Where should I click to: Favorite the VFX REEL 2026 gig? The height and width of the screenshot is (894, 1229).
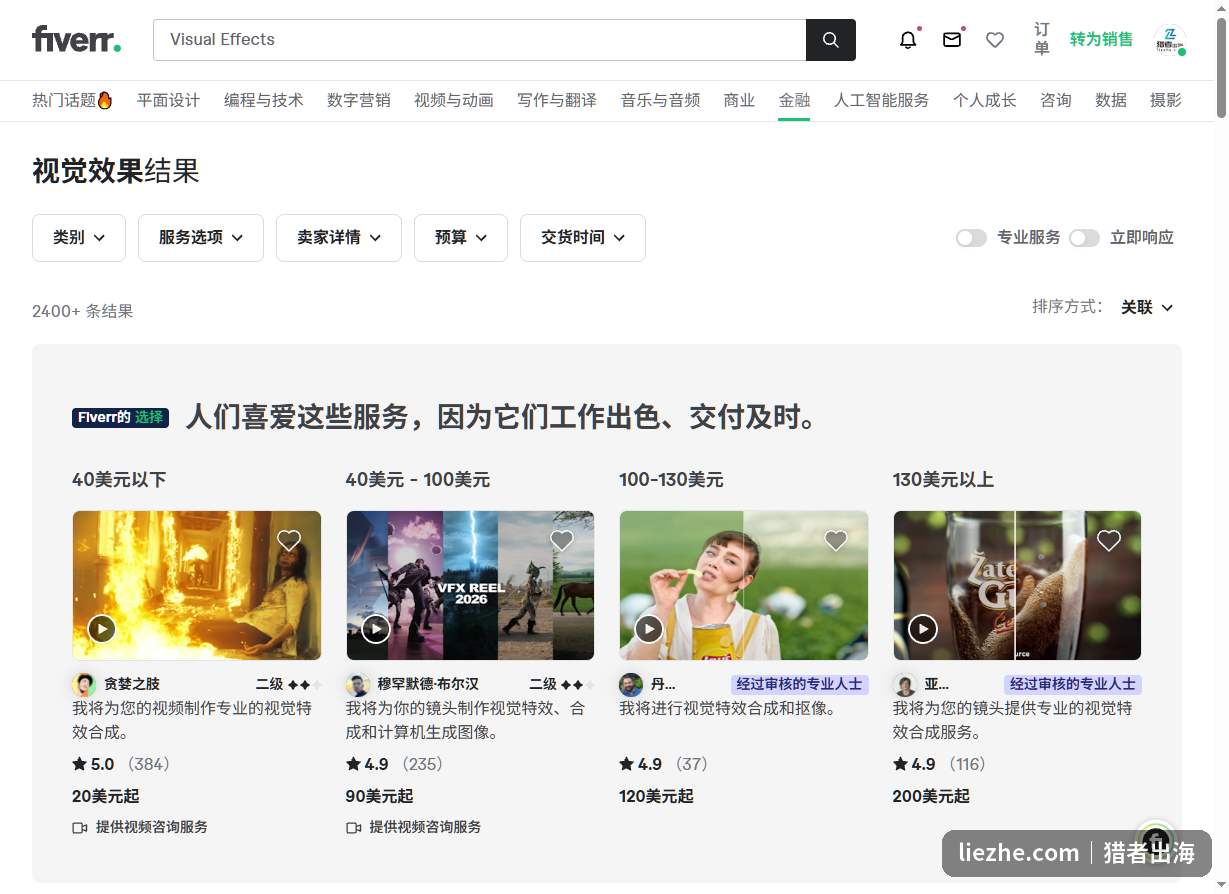[562, 541]
